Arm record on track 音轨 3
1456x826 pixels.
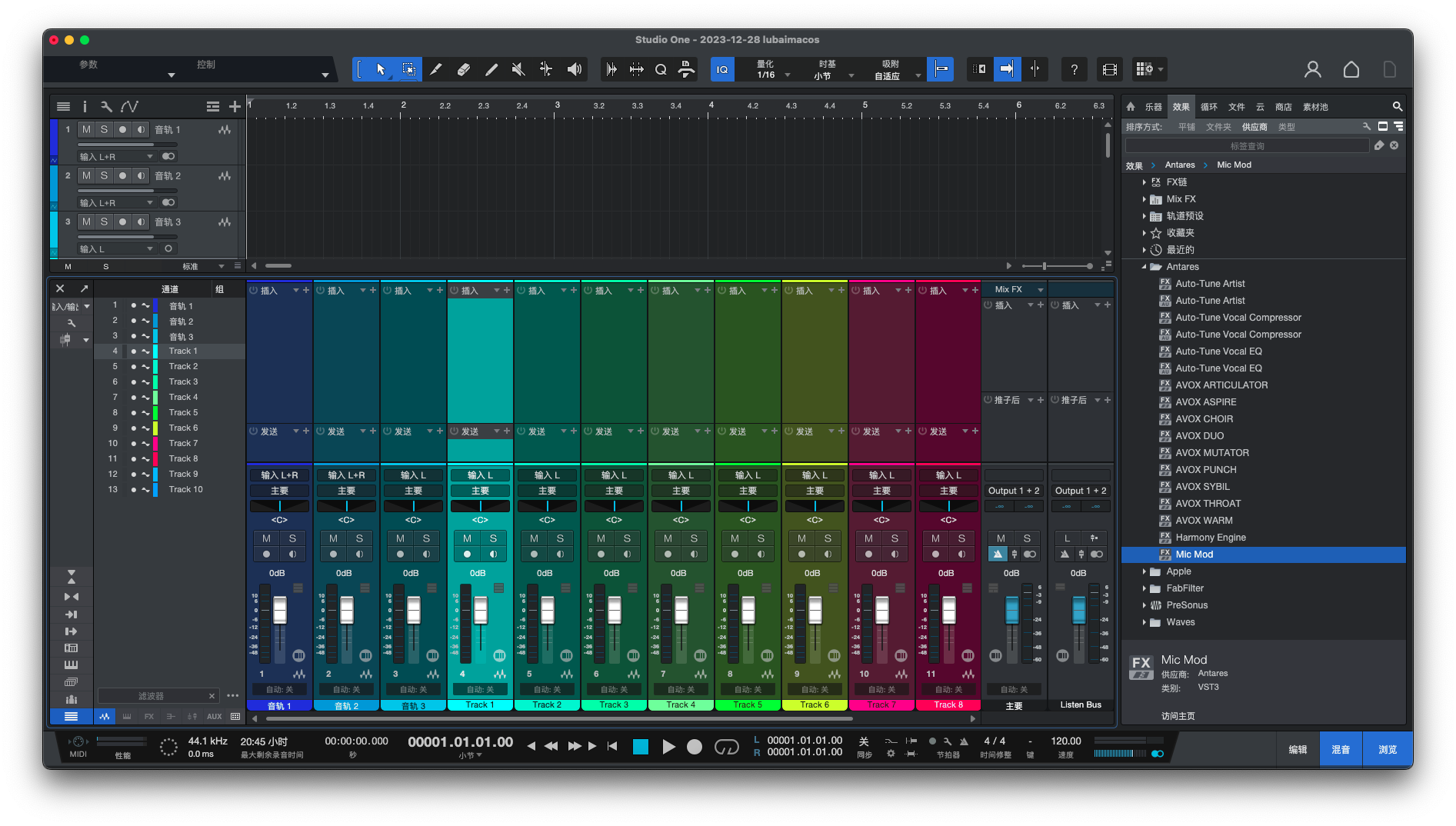point(122,222)
